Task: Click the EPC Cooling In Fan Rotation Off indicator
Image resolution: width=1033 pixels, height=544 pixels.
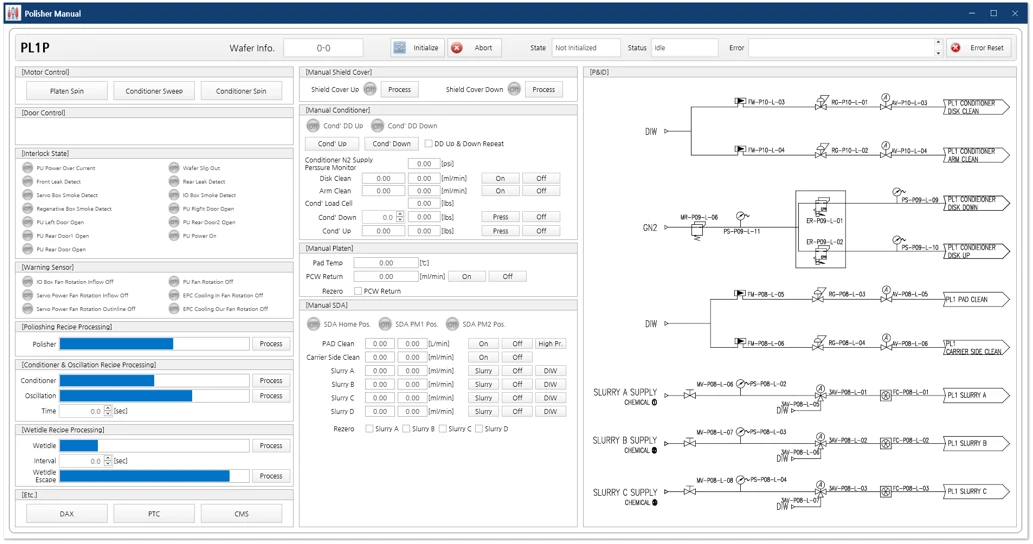Action: click(x=174, y=295)
